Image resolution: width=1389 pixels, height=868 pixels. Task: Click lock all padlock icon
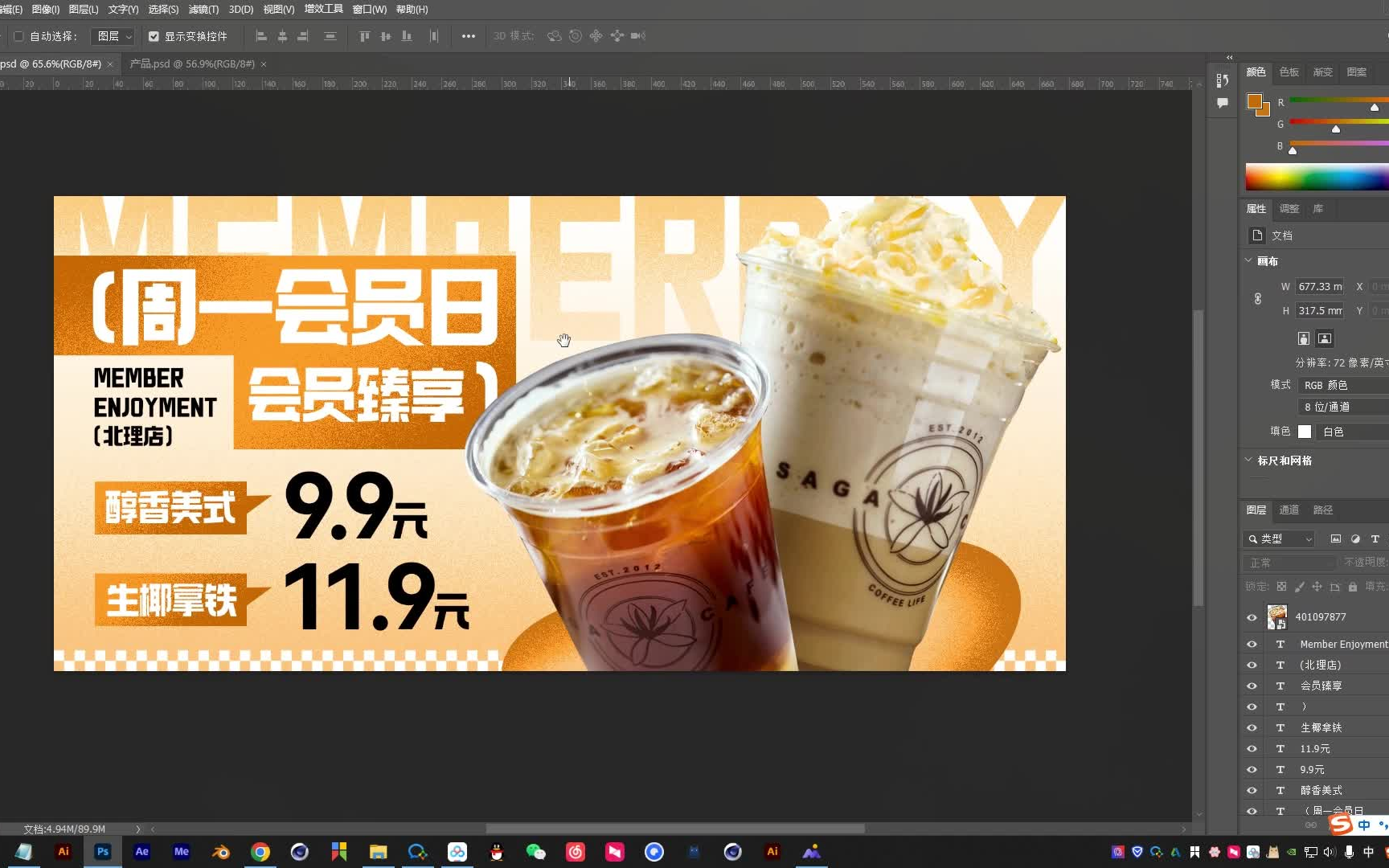click(1353, 587)
